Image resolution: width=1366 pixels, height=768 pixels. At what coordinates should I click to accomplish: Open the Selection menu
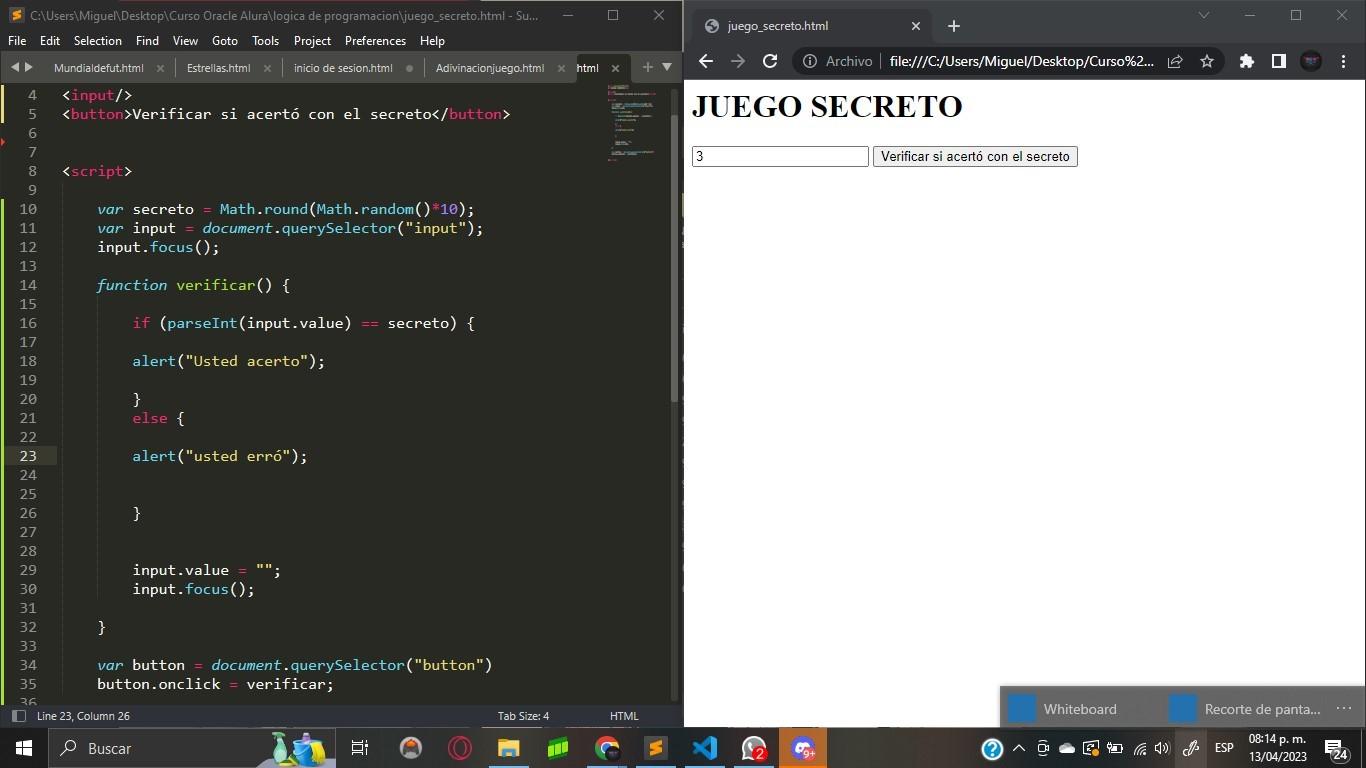tap(98, 41)
